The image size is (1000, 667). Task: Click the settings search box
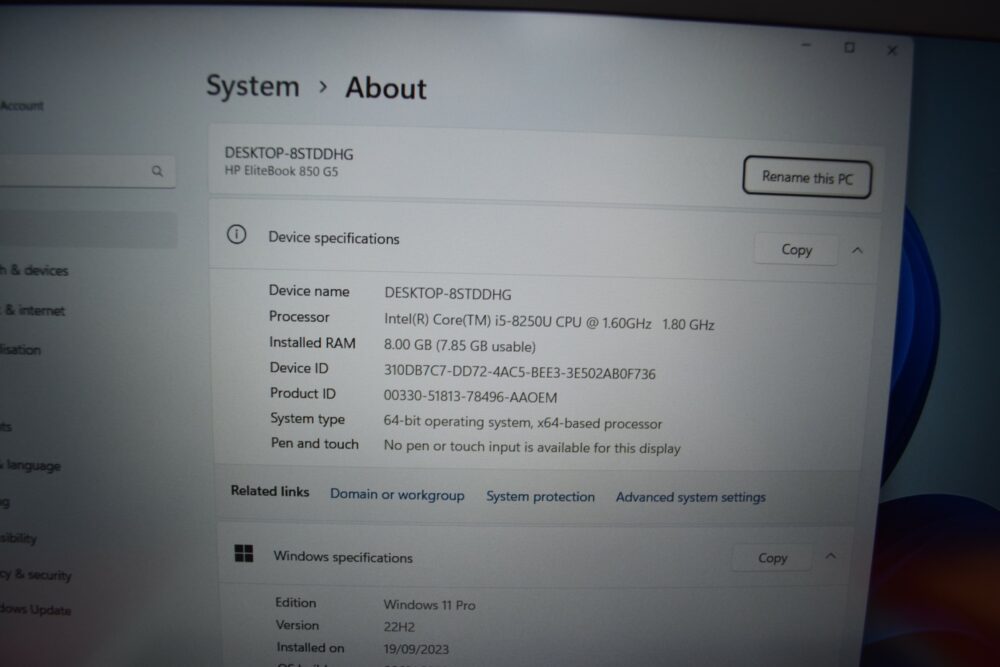click(x=86, y=171)
